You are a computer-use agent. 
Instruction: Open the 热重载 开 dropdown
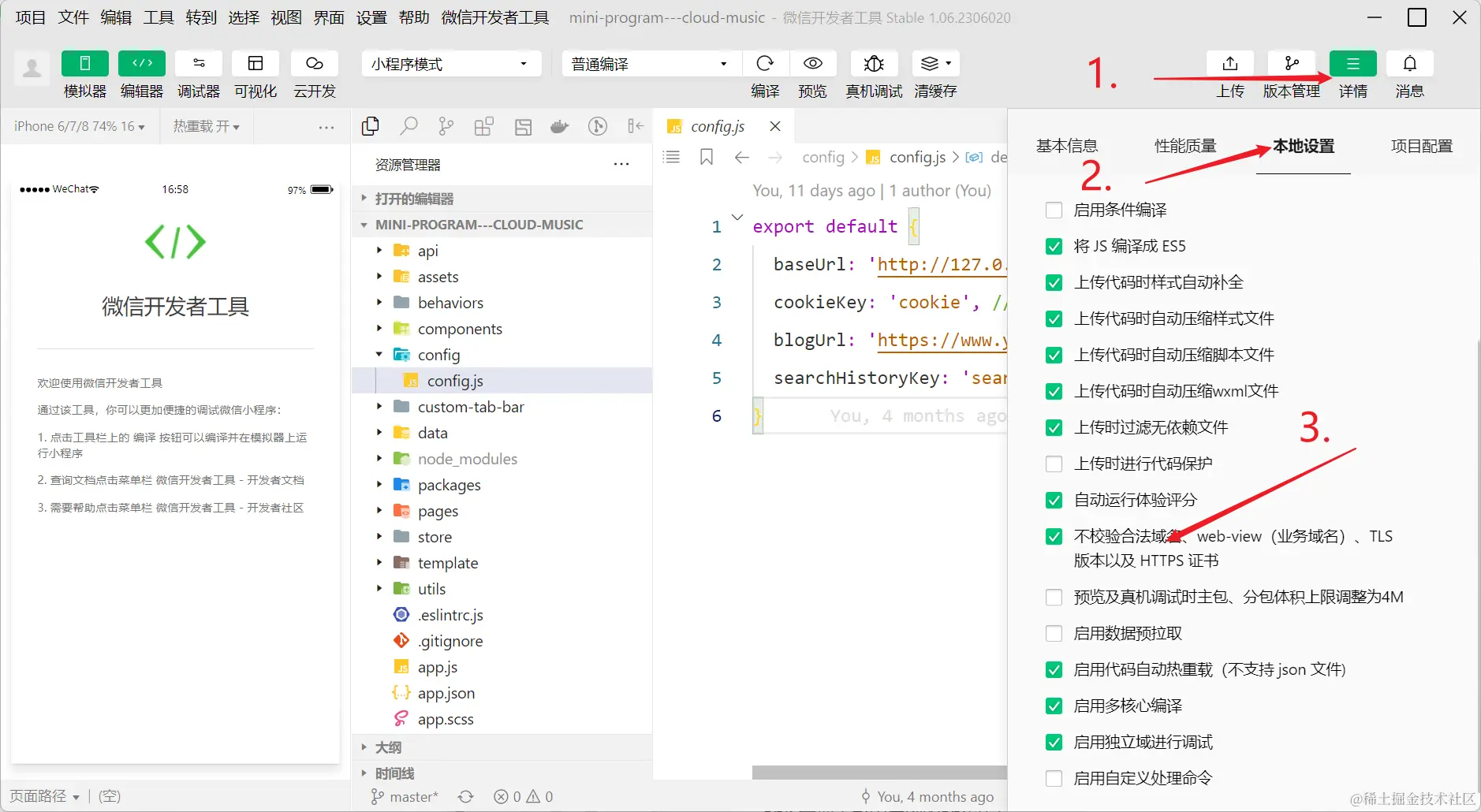pyautogui.click(x=206, y=126)
